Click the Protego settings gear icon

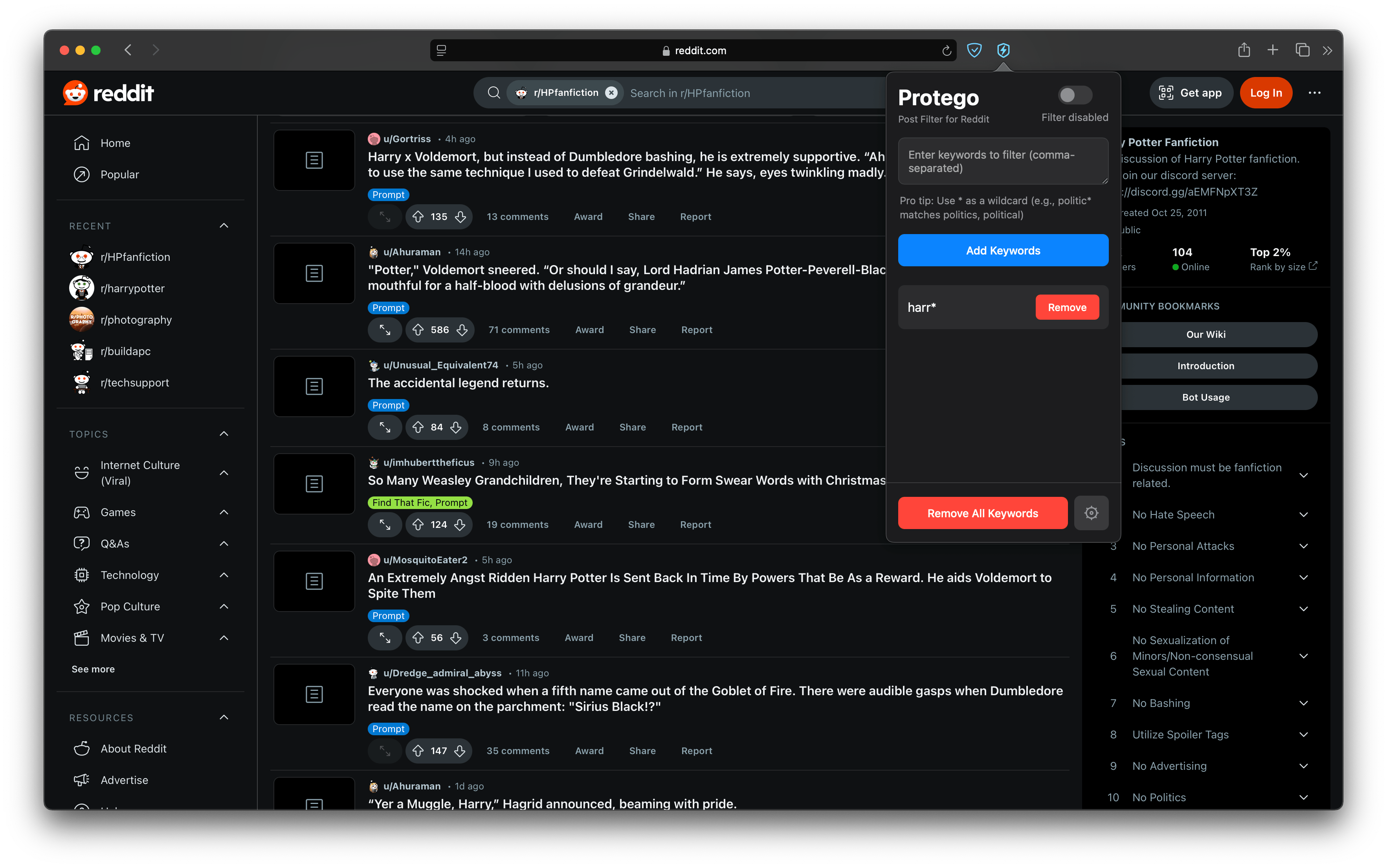point(1092,513)
